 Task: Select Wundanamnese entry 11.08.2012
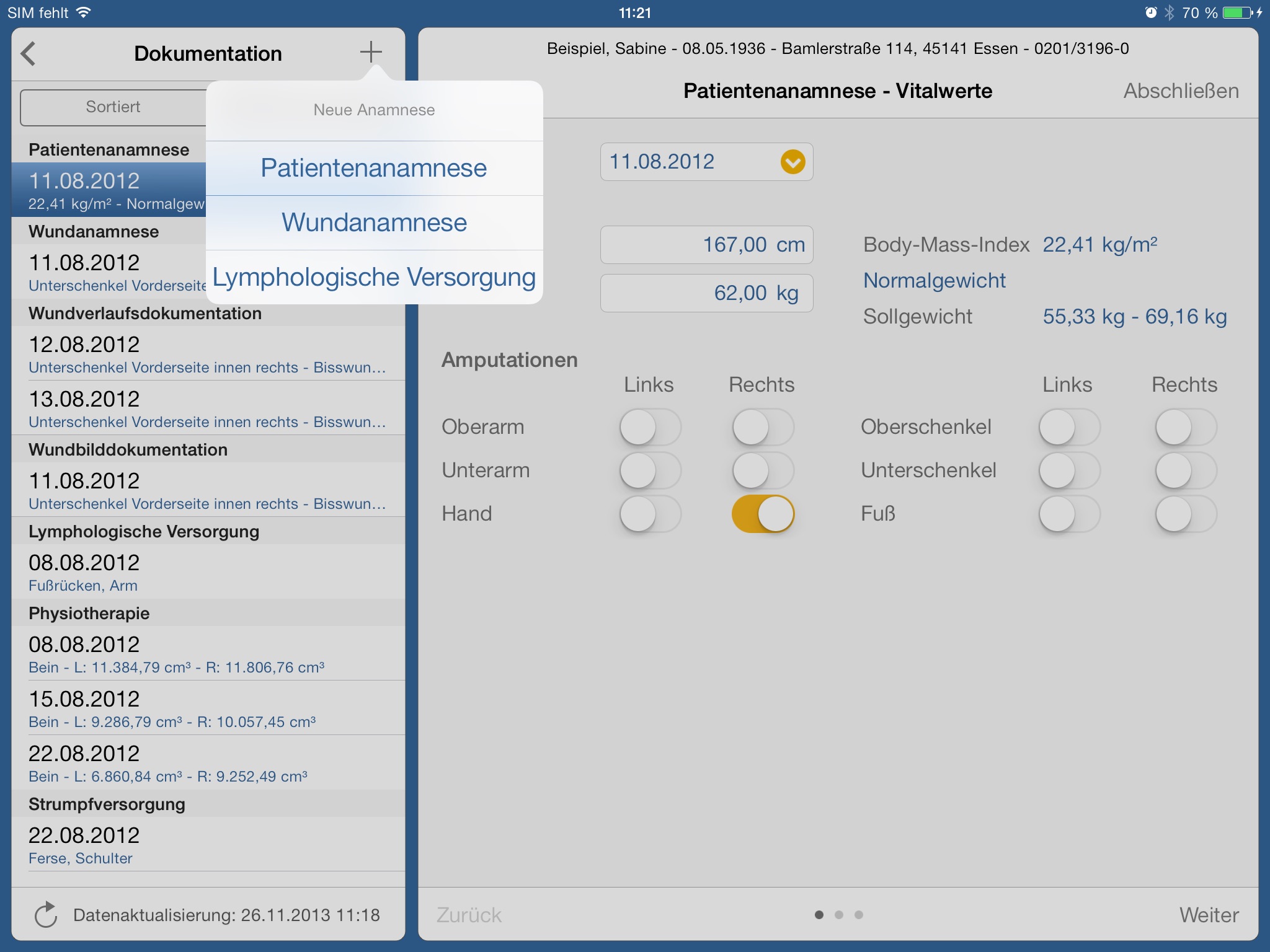click(109, 271)
